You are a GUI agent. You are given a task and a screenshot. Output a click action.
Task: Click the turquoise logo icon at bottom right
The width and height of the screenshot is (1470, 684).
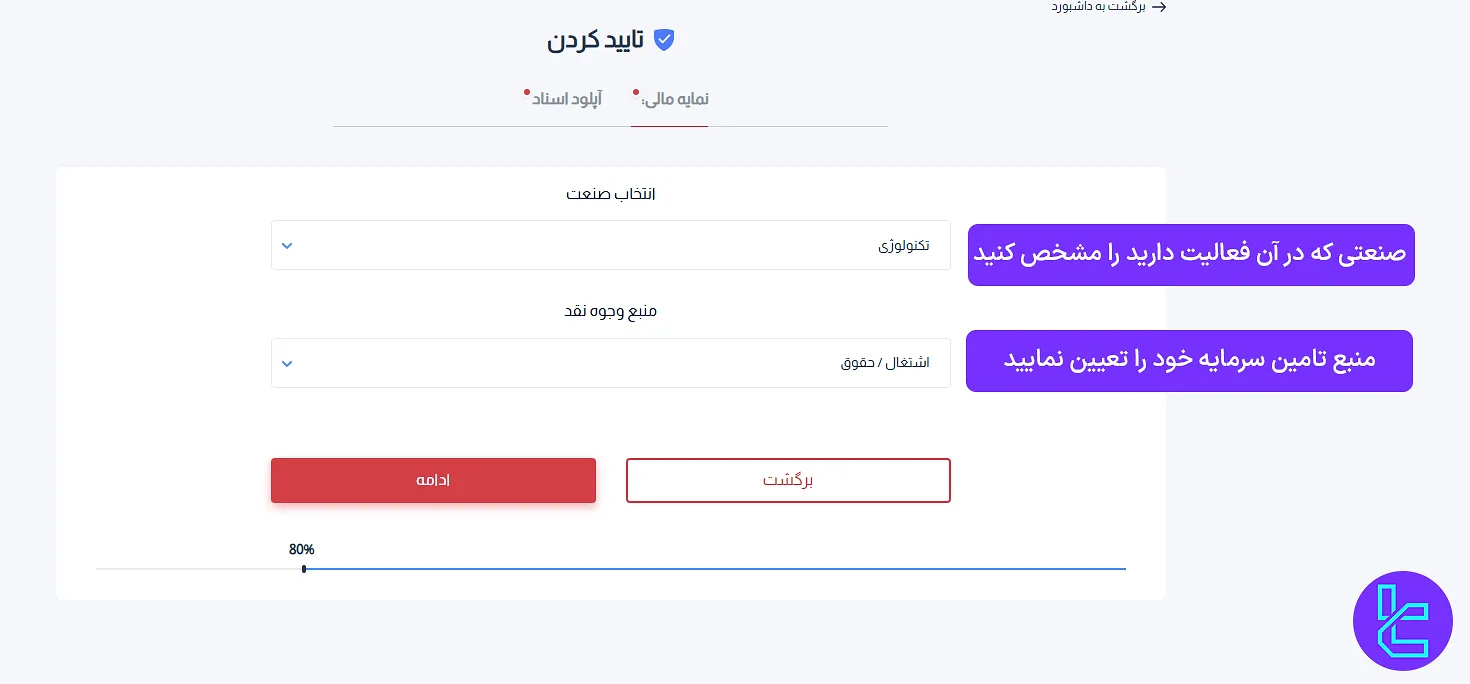coord(1403,620)
